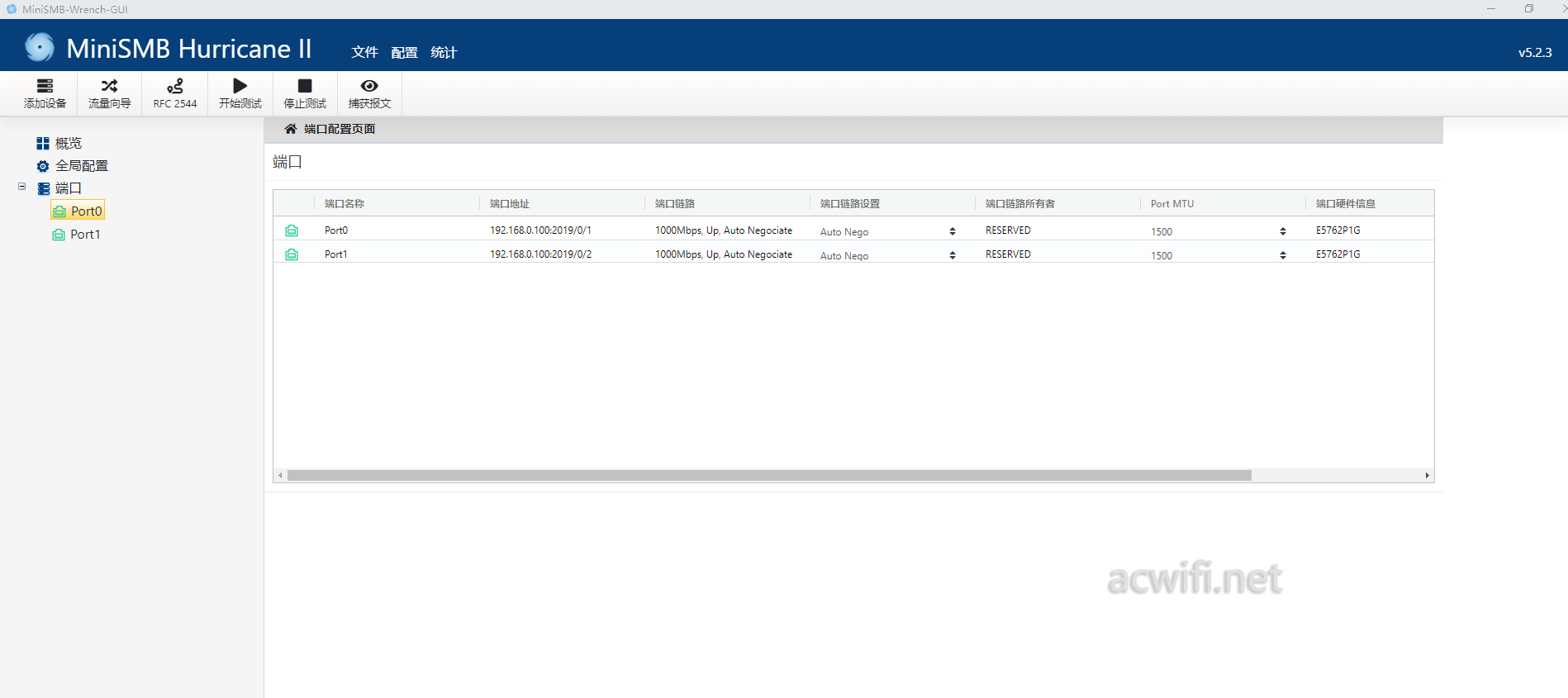Click the 端口名称 column header
The image size is (1568, 698).
[344, 204]
